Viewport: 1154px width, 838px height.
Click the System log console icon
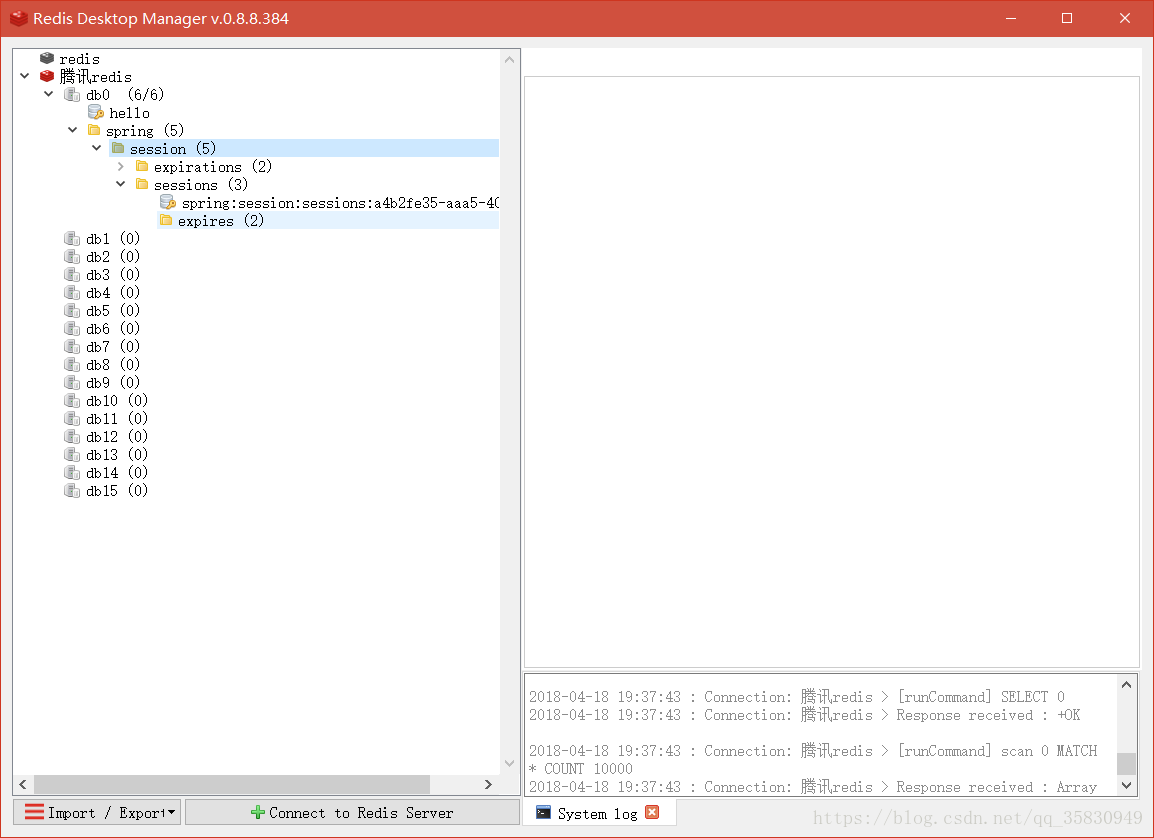pyautogui.click(x=543, y=812)
